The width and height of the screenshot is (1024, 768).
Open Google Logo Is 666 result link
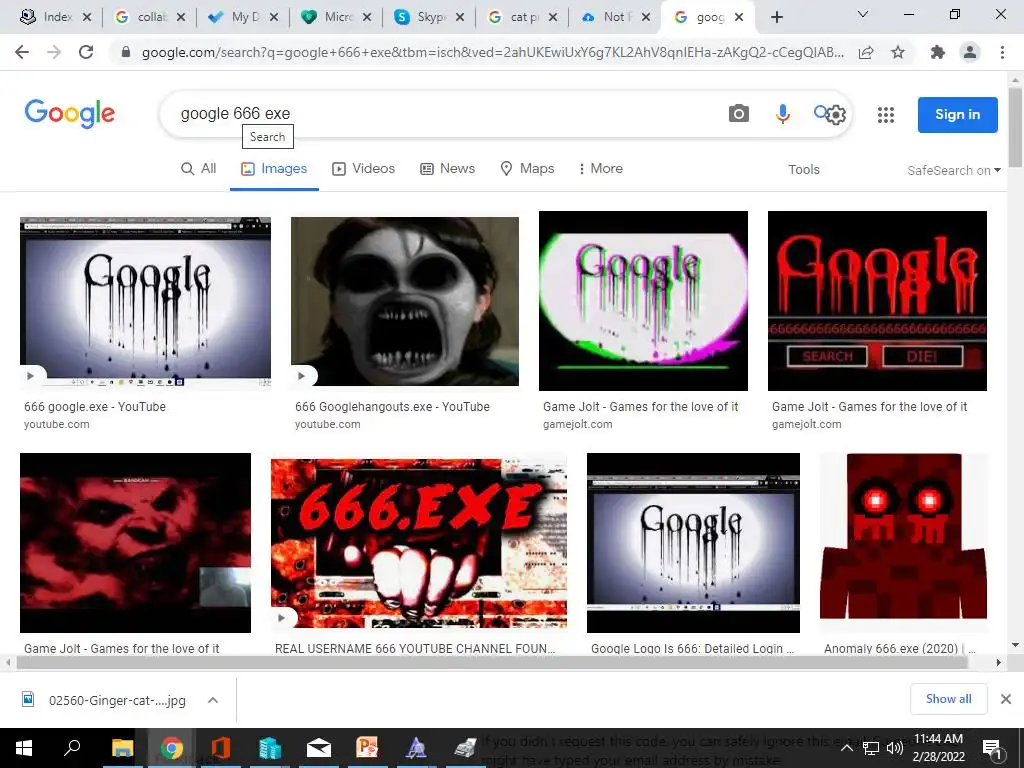point(692,648)
